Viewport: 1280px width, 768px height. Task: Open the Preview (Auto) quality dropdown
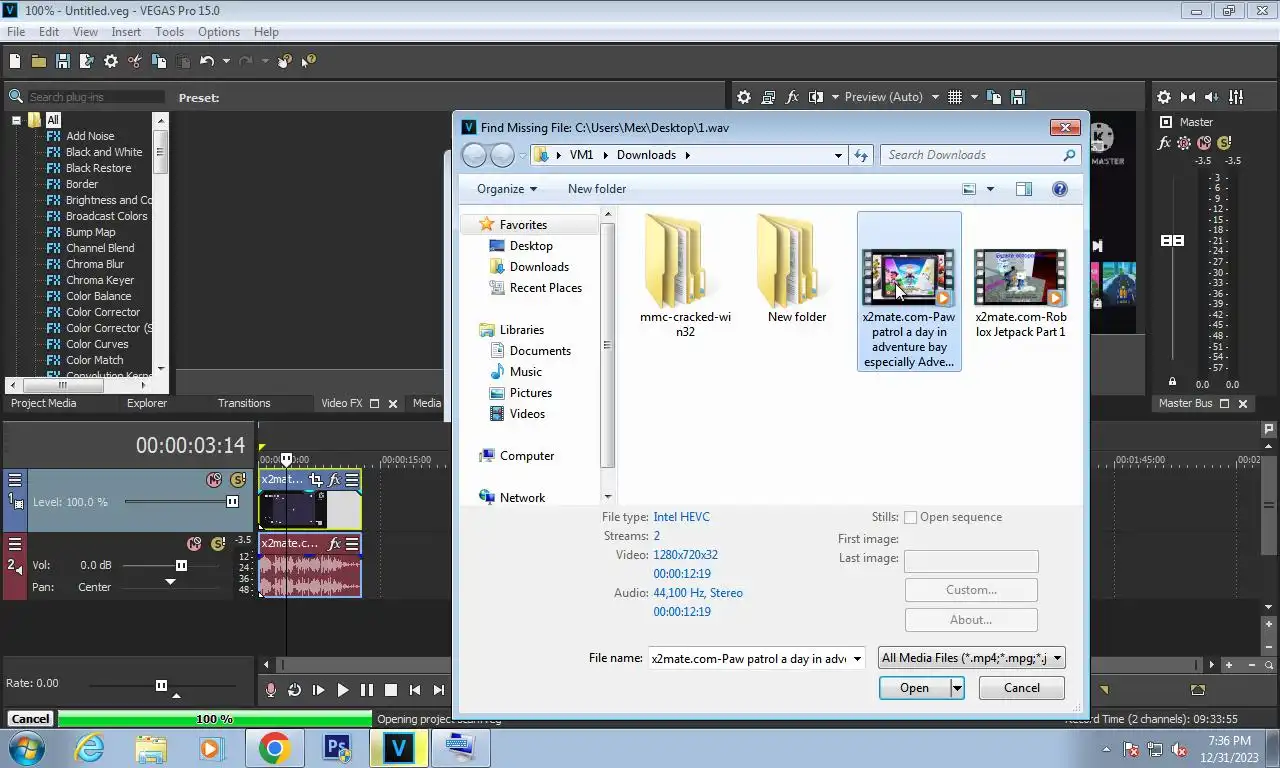pyautogui.click(x=935, y=97)
